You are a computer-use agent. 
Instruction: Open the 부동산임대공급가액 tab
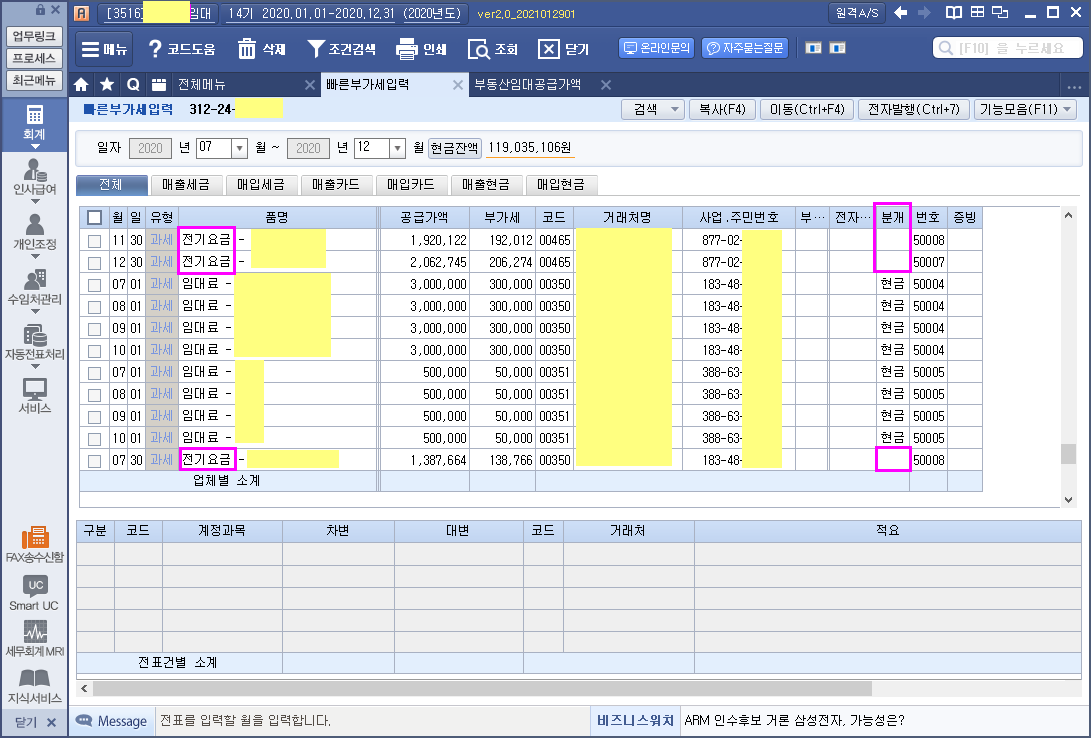point(527,84)
